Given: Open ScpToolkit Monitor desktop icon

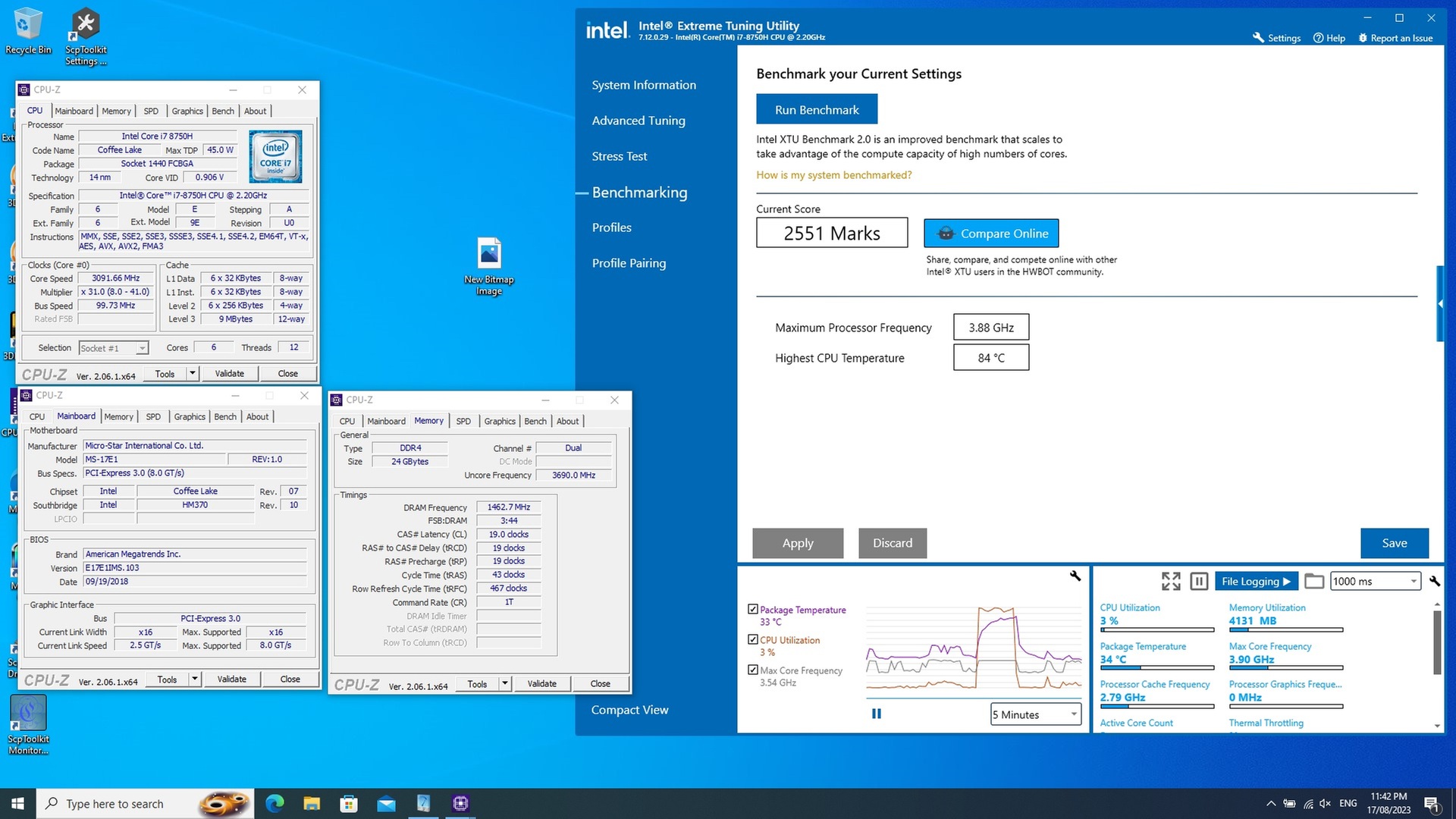Looking at the screenshot, I should (x=28, y=725).
